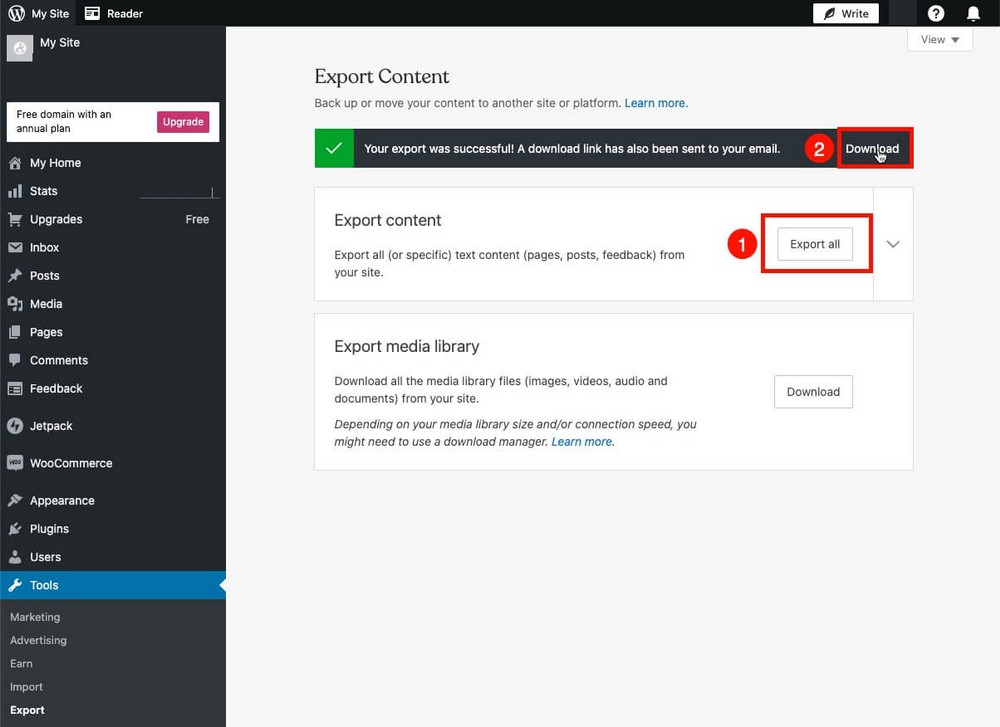Open Learn more link under page title
This screenshot has height=727, width=1000.
(656, 103)
